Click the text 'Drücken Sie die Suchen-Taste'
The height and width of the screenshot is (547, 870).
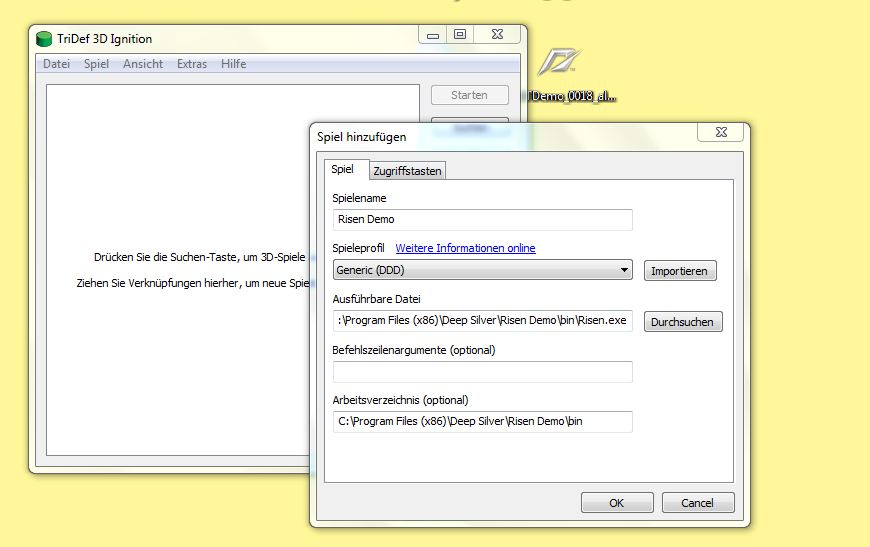pyautogui.click(x=165, y=257)
